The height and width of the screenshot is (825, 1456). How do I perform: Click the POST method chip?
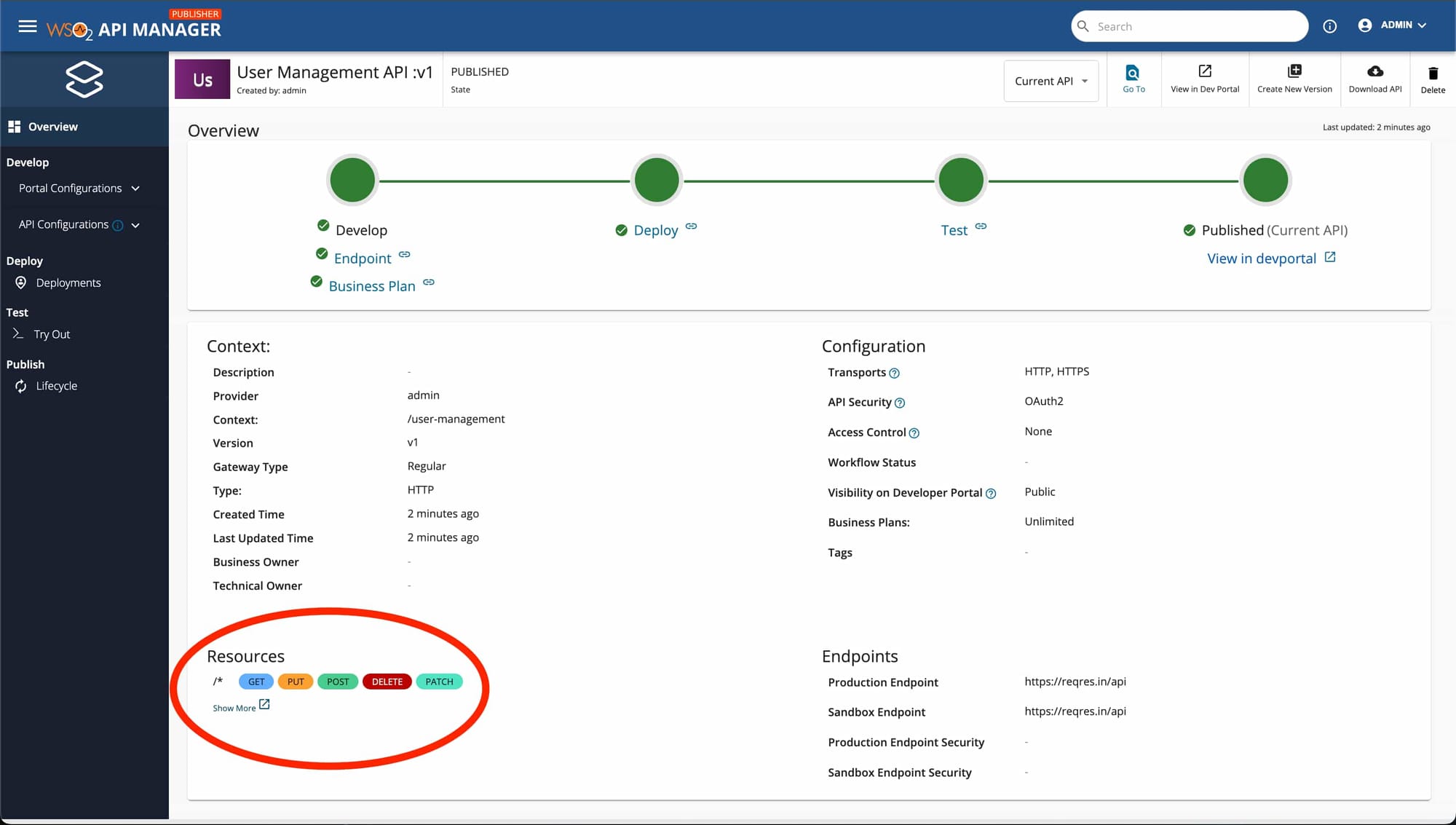tap(338, 682)
